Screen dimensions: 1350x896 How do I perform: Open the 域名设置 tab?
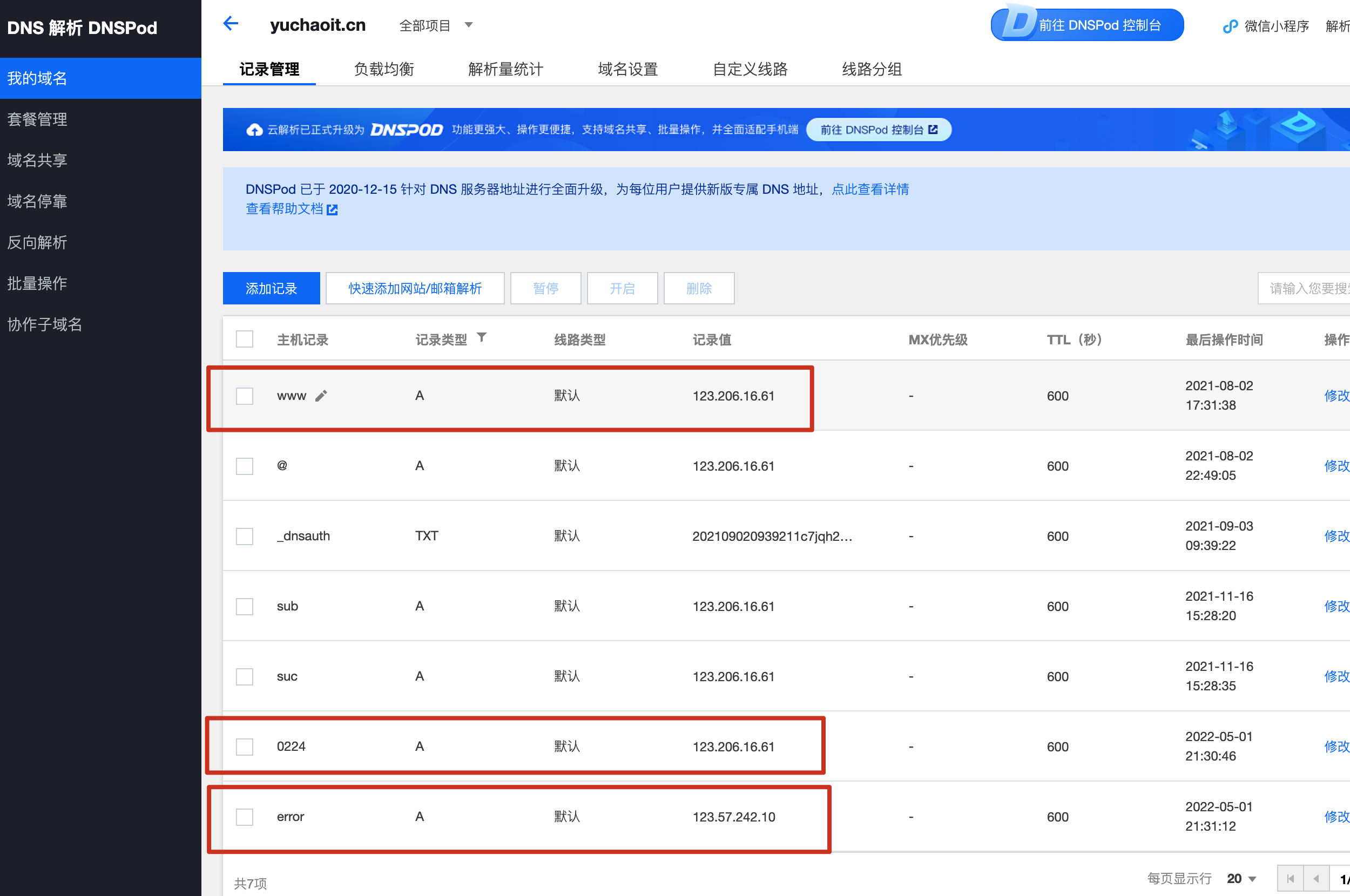click(627, 69)
